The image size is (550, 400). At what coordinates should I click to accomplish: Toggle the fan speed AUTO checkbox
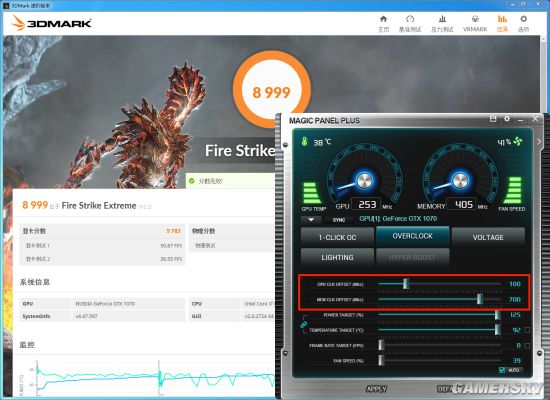[502, 370]
